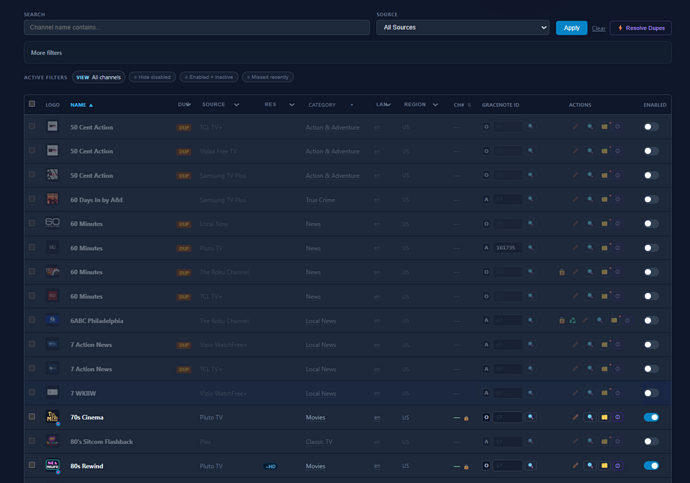Expand the Region column filter chevron

435,105
